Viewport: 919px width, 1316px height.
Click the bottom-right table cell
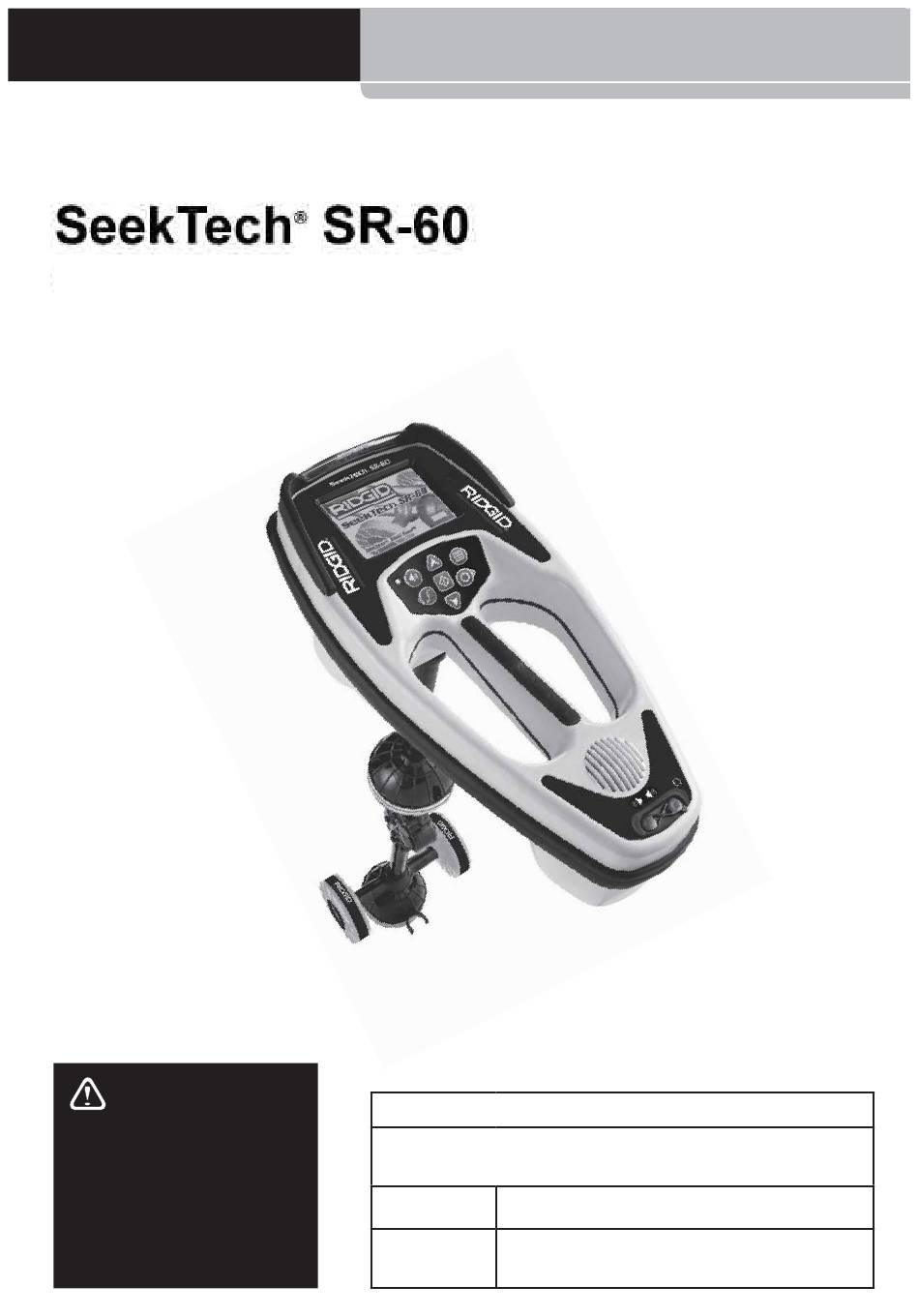click(x=685, y=1259)
